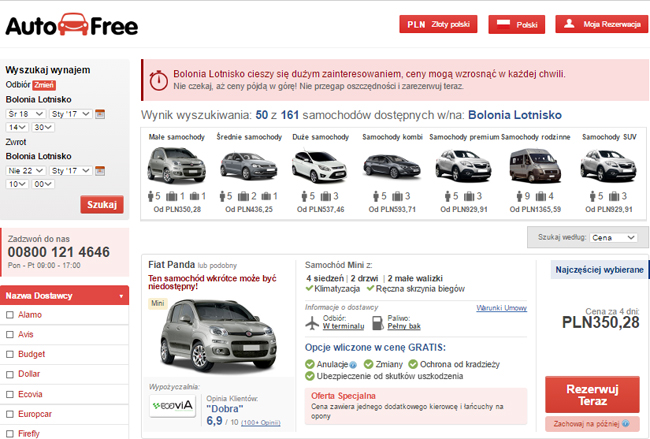Open the Szukaj według Cena dropdown
This screenshot has height=439, width=650.
(614, 238)
